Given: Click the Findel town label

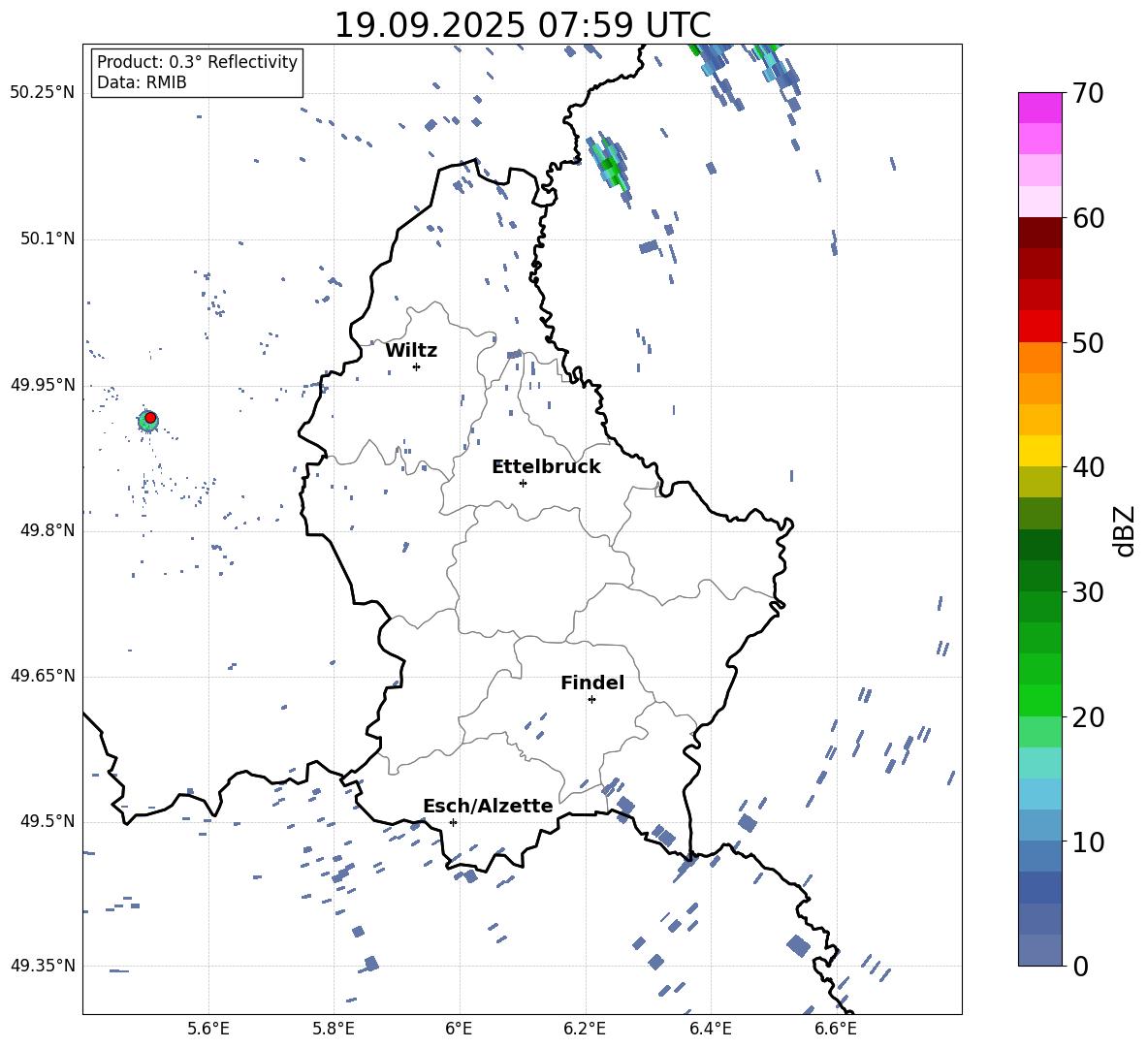Looking at the screenshot, I should tap(592, 683).
